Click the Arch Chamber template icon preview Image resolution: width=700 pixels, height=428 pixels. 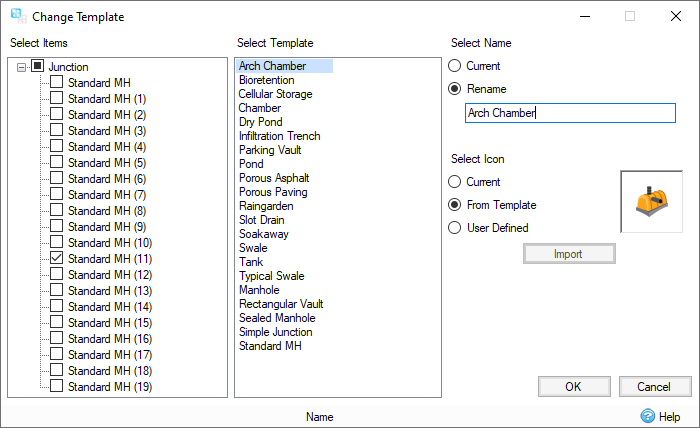click(x=651, y=201)
